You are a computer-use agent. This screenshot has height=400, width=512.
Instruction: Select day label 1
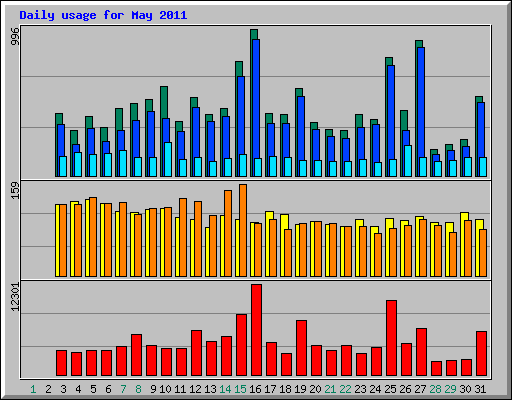[x=33, y=389]
